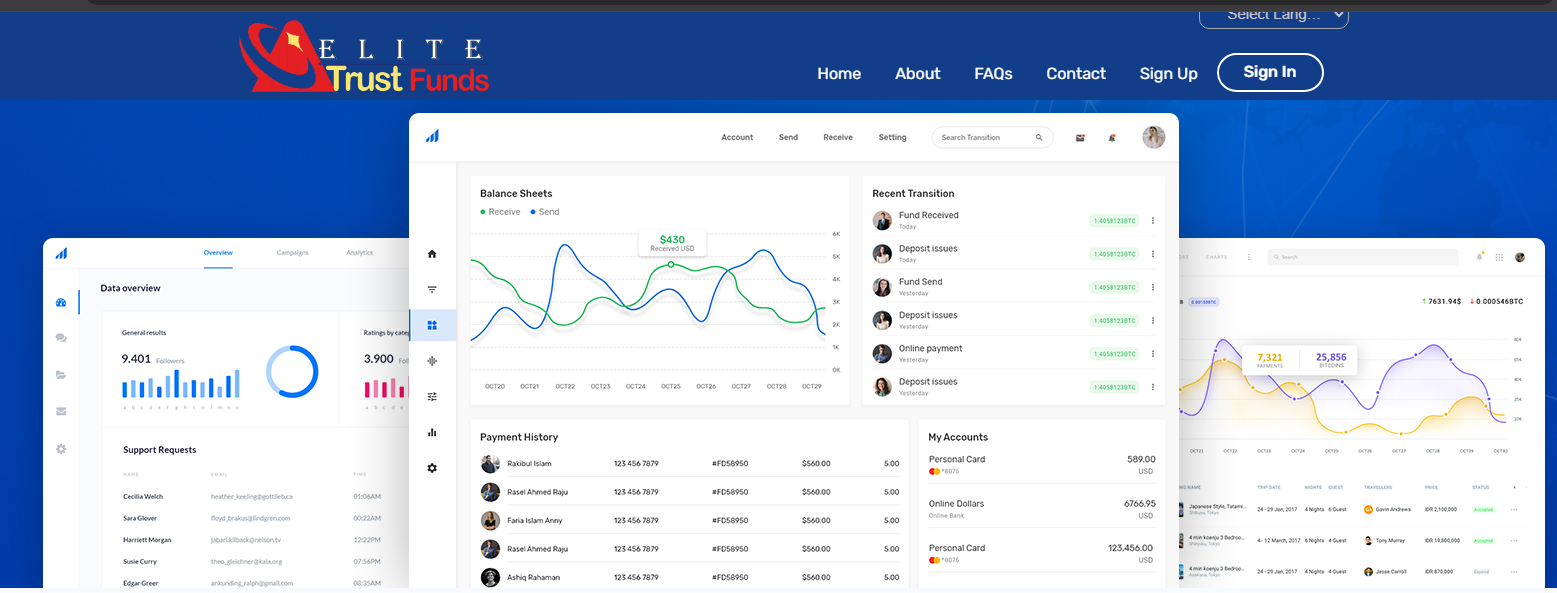Open the menu for Online payment

pos(1153,354)
